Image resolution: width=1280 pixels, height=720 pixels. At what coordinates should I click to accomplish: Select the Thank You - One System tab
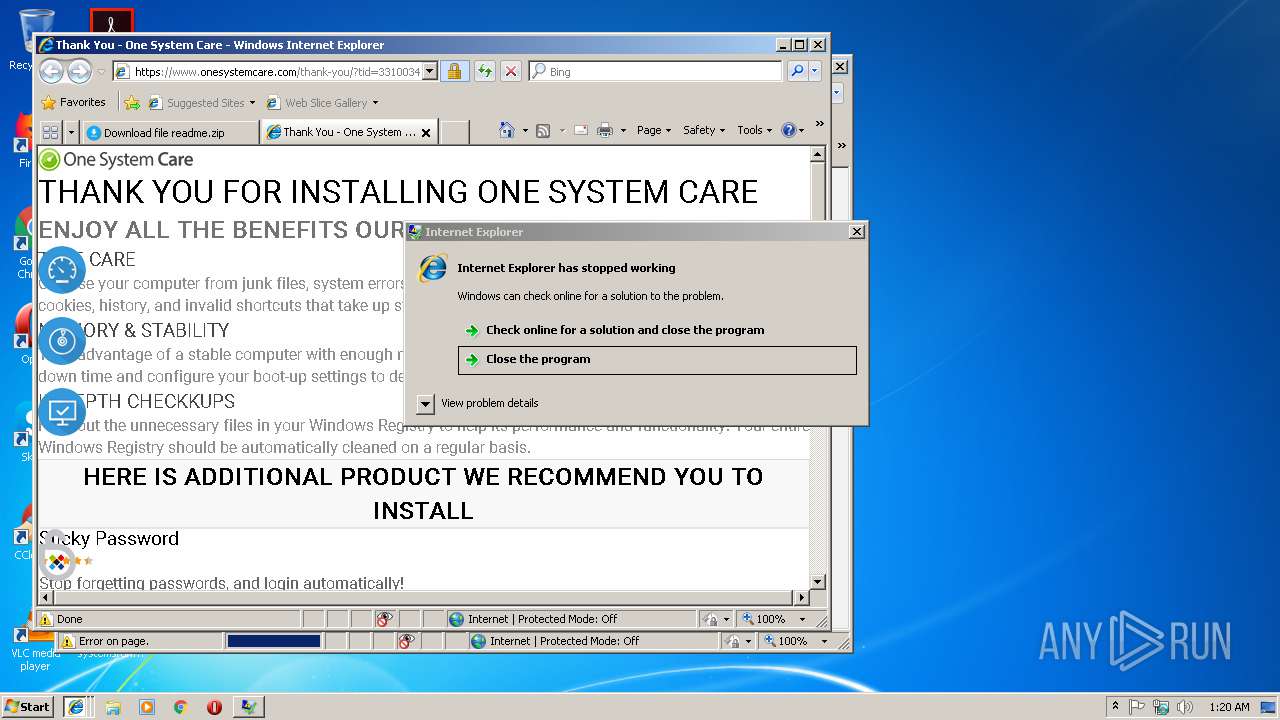[349, 132]
